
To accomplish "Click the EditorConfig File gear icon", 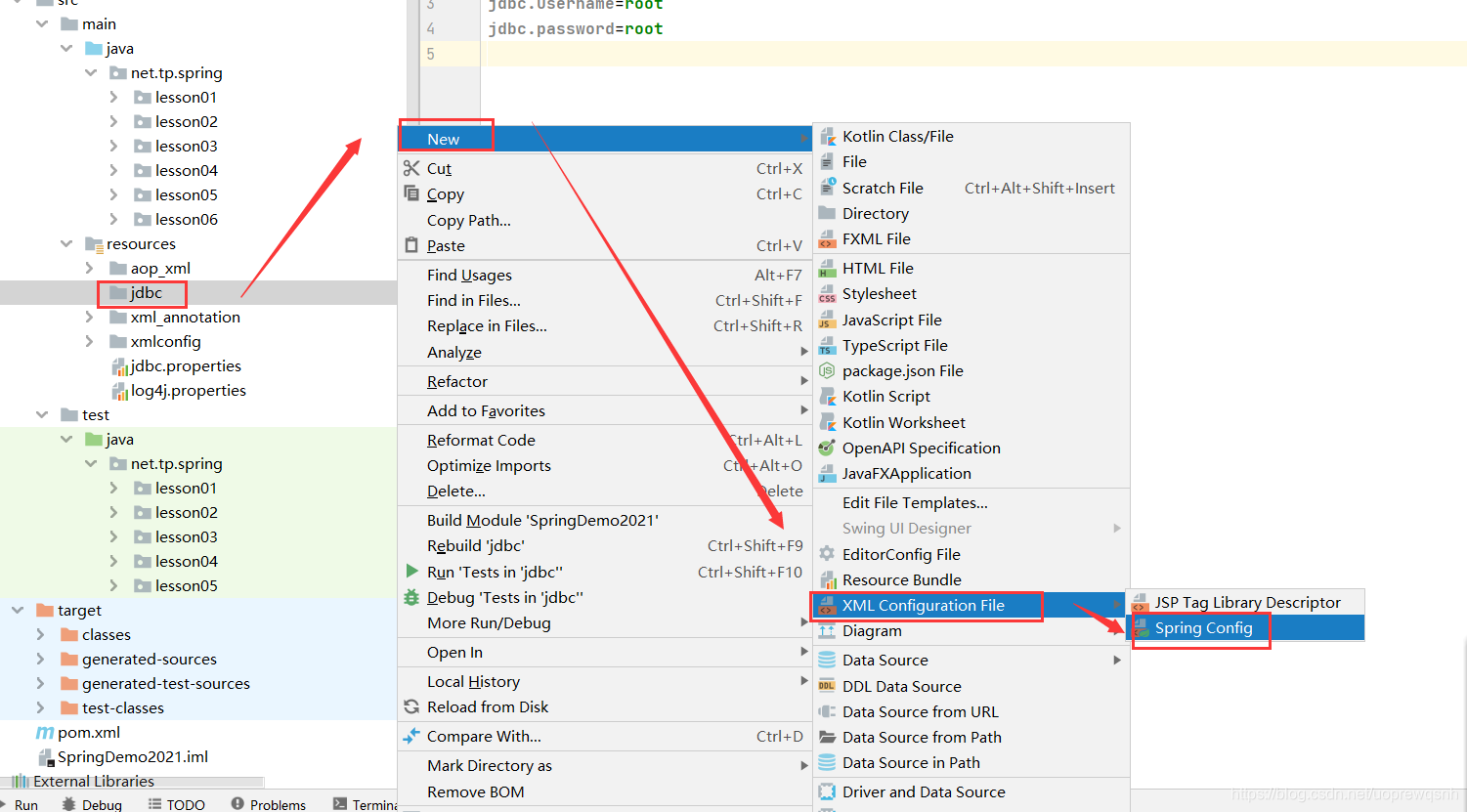I will (827, 554).
